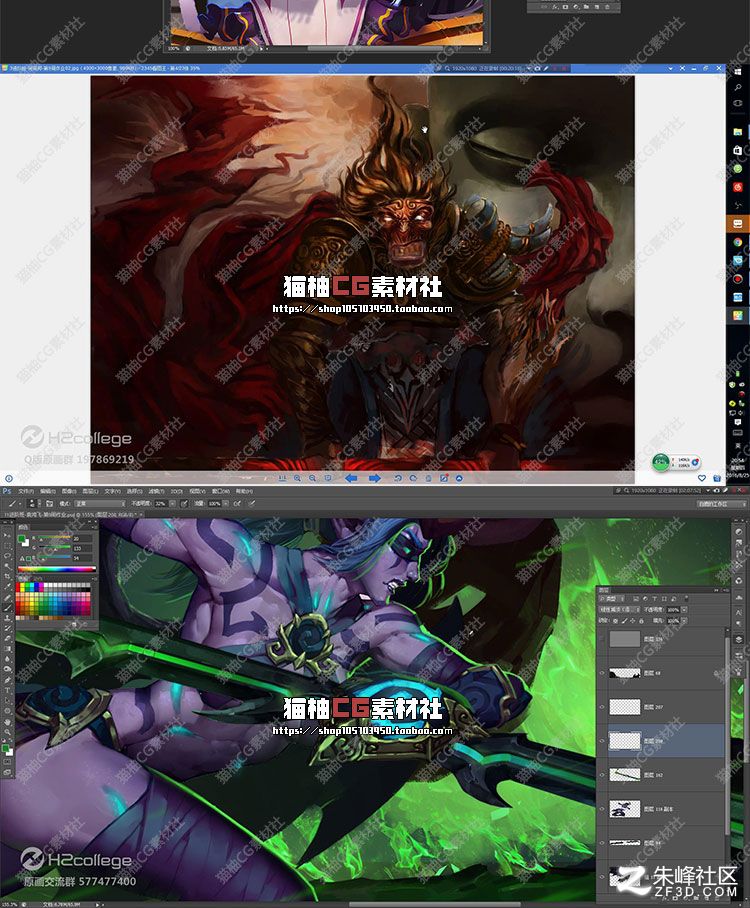Open the Windows Start button on right taskbar
This screenshot has width=750, height=908.
click(738, 72)
